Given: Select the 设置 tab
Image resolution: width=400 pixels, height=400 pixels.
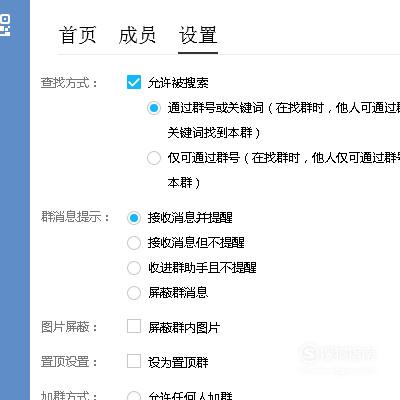Looking at the screenshot, I should pyautogui.click(x=198, y=35).
